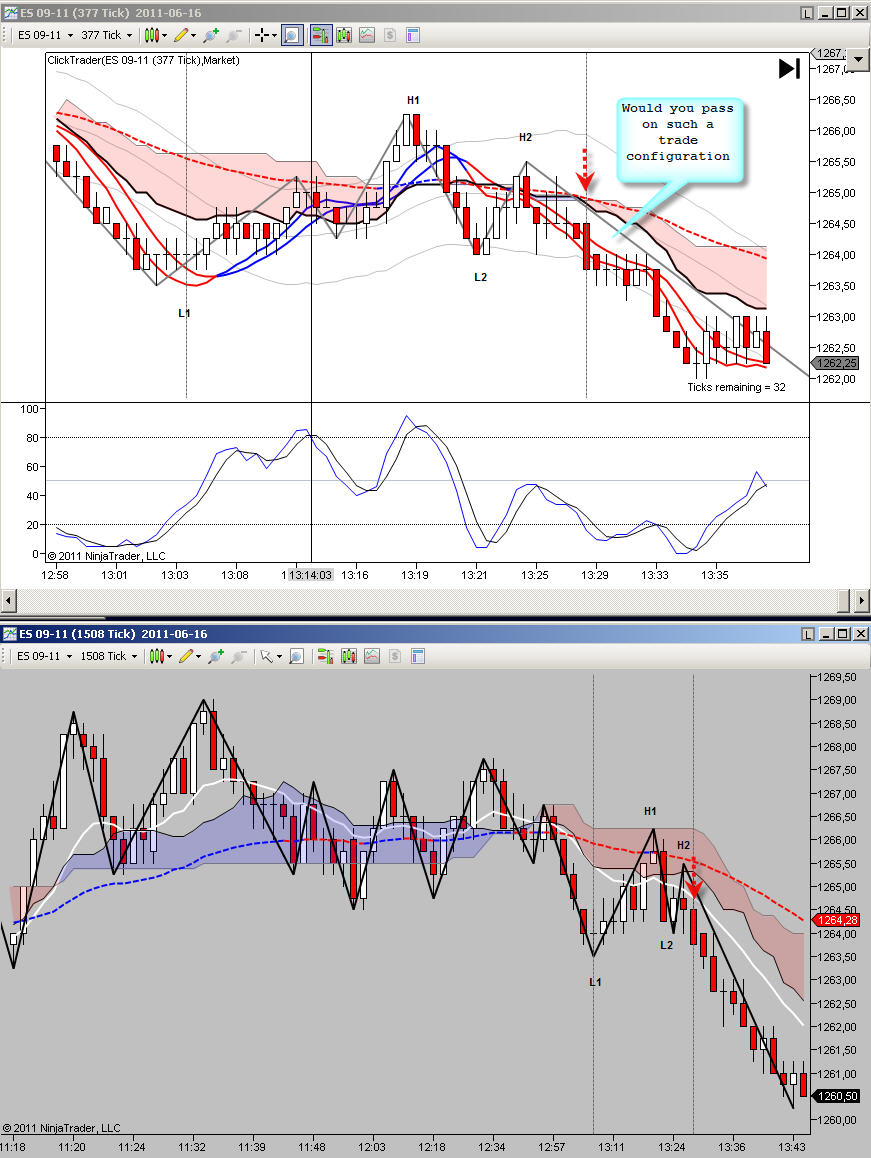Open instrument selector ES 09-11 in 1508 Tick window
Screen dimensions: 871x1158
44,656
